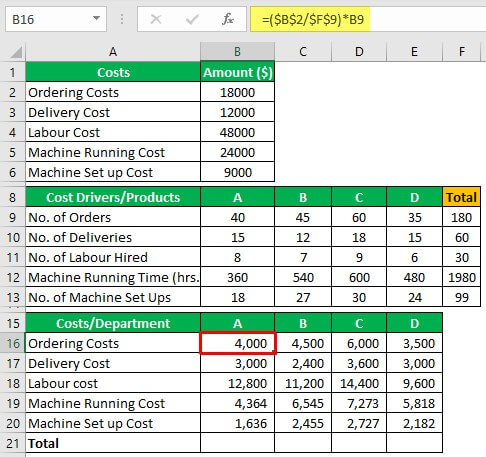This screenshot has height=457, width=486.
Task: Select the cell with value 3,600
Action: click(359, 363)
